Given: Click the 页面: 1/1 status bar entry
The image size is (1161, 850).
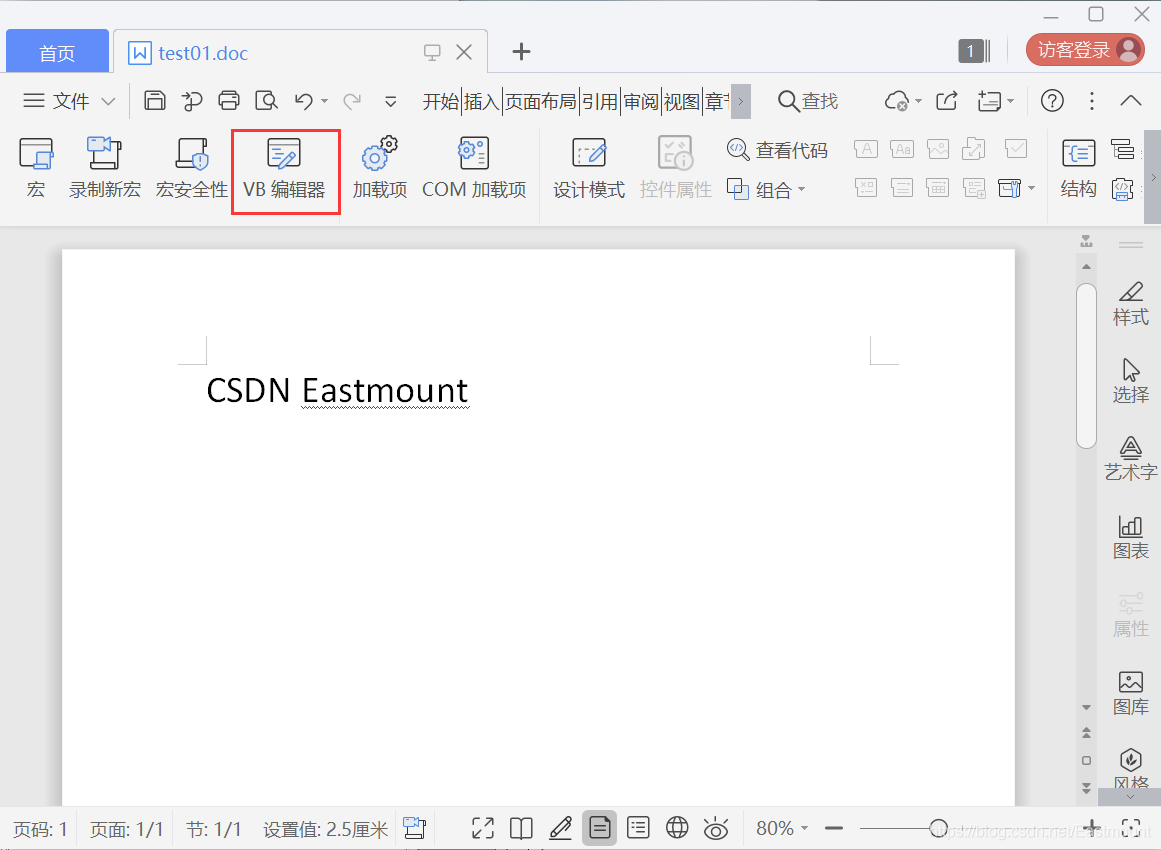Looking at the screenshot, I should (127, 829).
